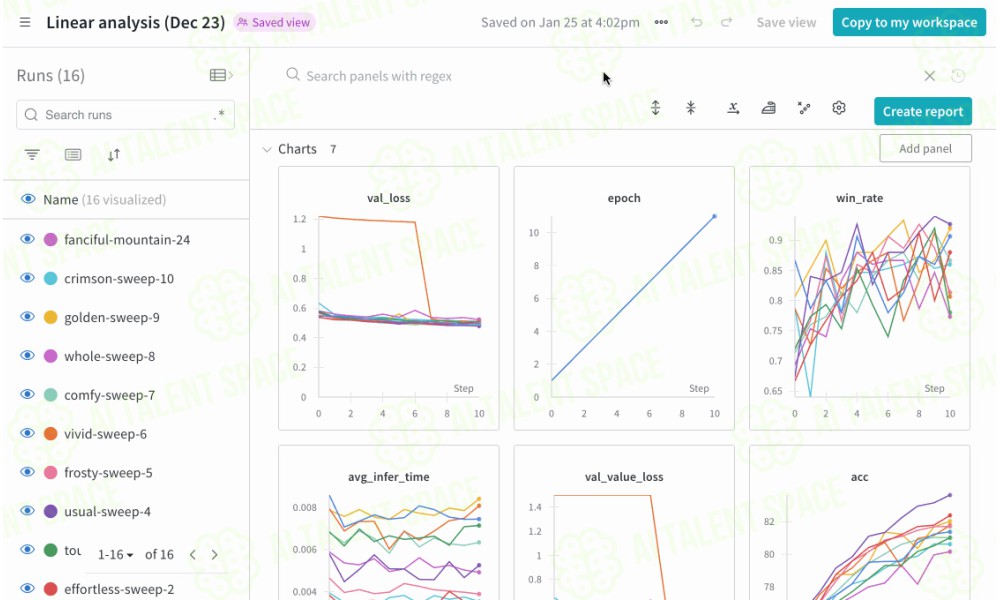Select the acc chart panel
Screen dimensions: 1000x600
pyautogui.click(x=859, y=523)
